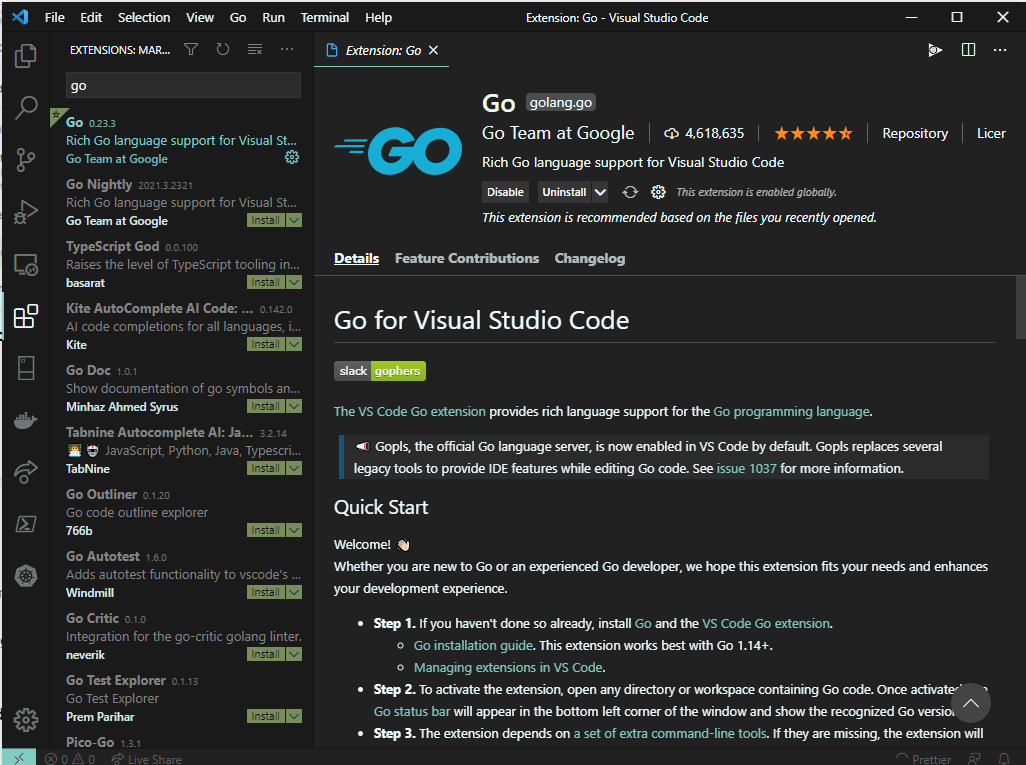Viewport: 1026px width, 765px height.
Task: Open the File menu
Action: 54,18
